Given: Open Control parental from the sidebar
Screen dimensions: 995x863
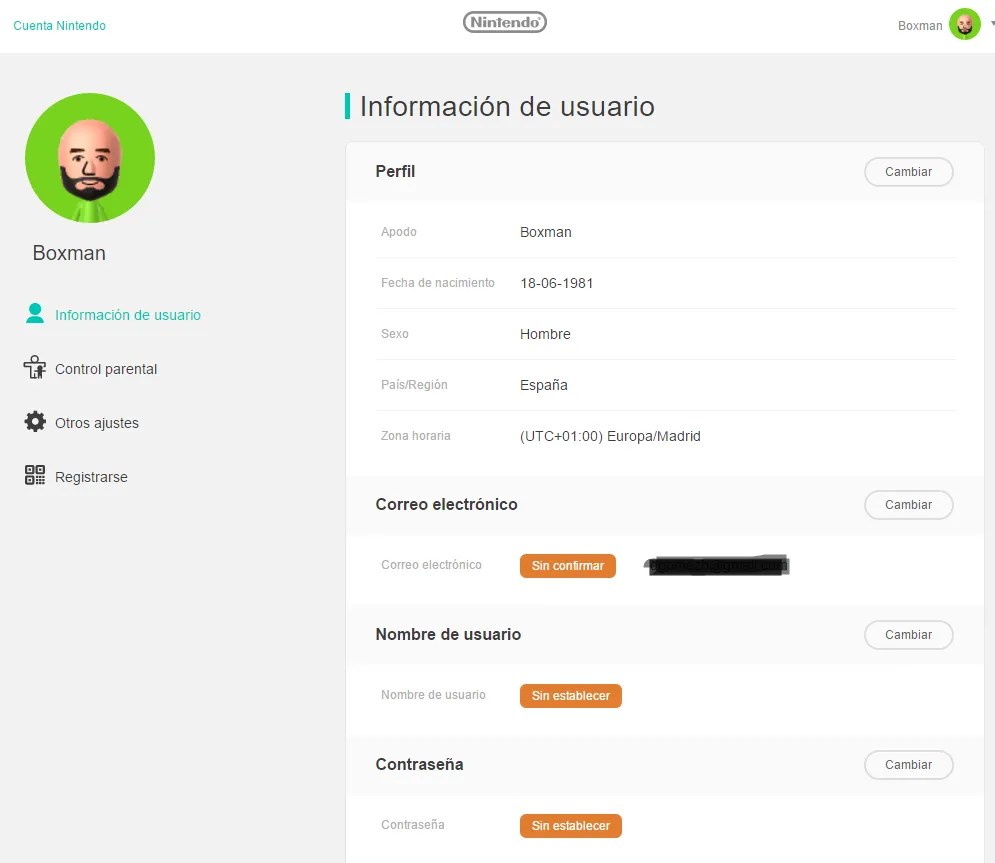Looking at the screenshot, I should [104, 368].
